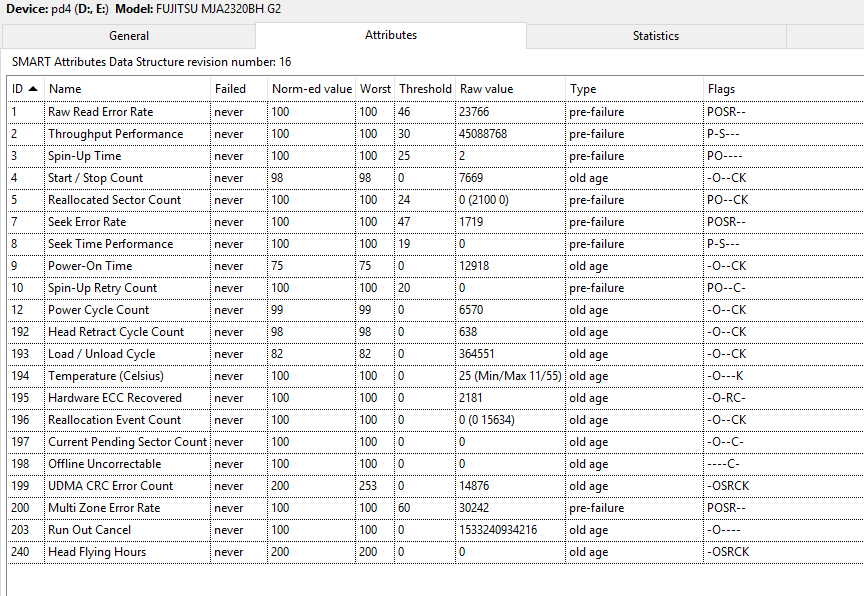This screenshot has height=596, width=864.
Task: Select the Seek Time Performance row
Action: 436,244
